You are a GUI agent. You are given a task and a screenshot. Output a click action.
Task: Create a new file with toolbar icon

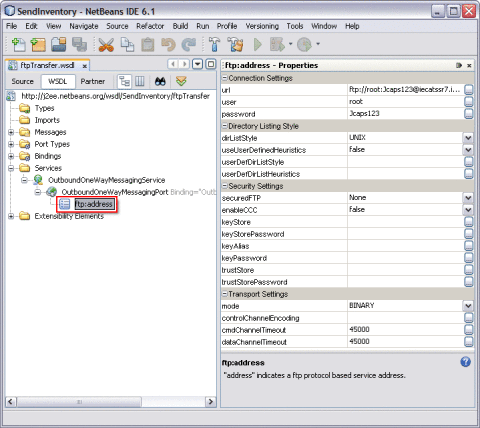click(18, 44)
